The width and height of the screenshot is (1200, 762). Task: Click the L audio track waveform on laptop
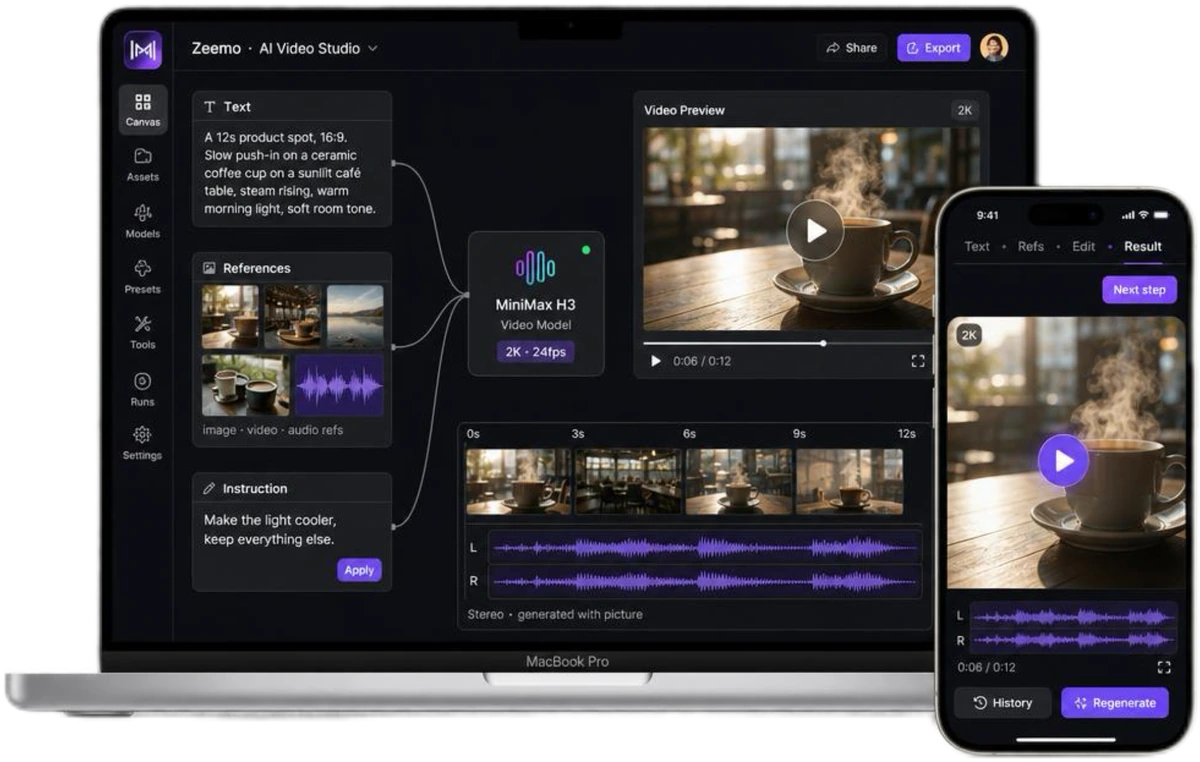point(704,547)
